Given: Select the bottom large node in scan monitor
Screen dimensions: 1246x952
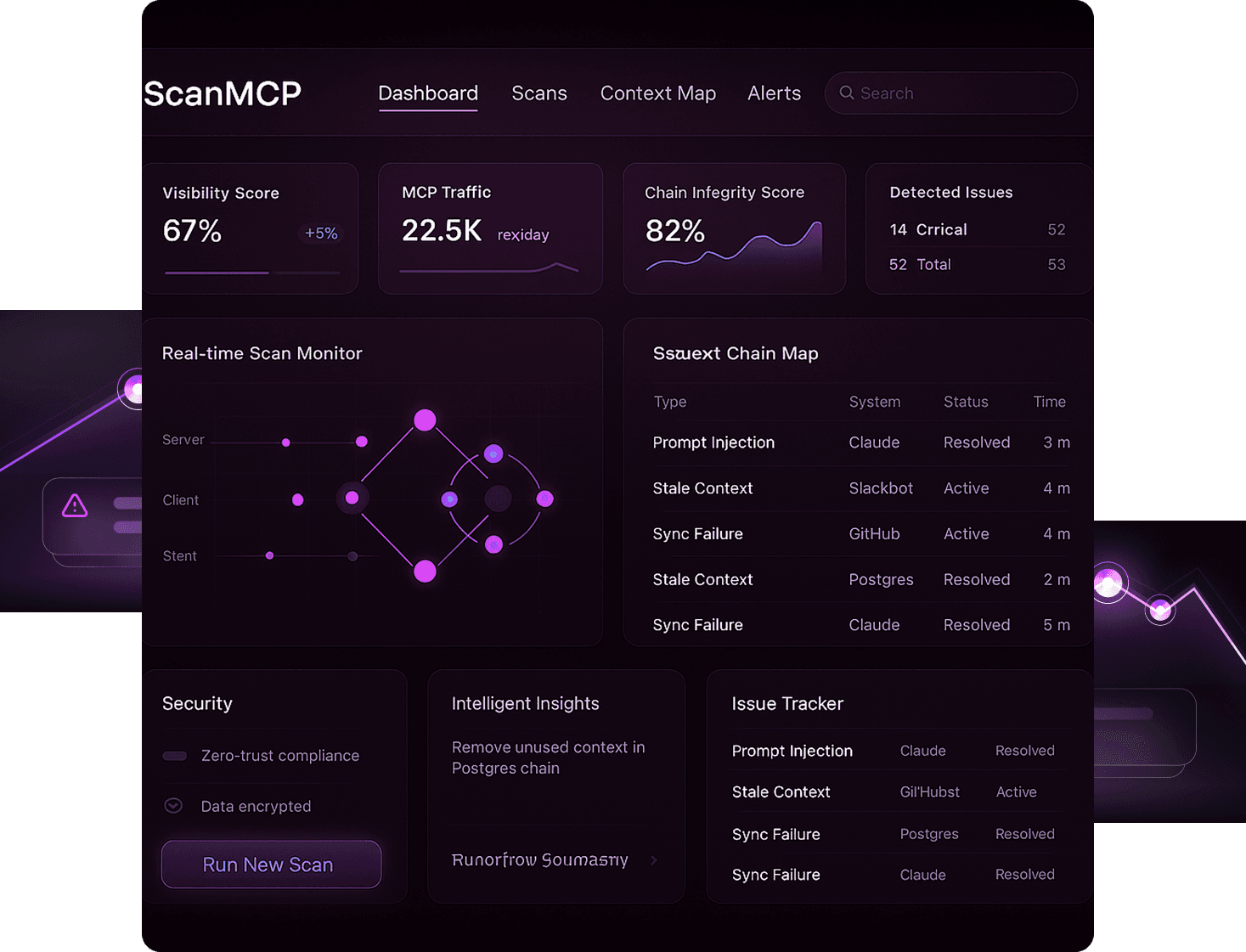Looking at the screenshot, I should coord(425,572).
